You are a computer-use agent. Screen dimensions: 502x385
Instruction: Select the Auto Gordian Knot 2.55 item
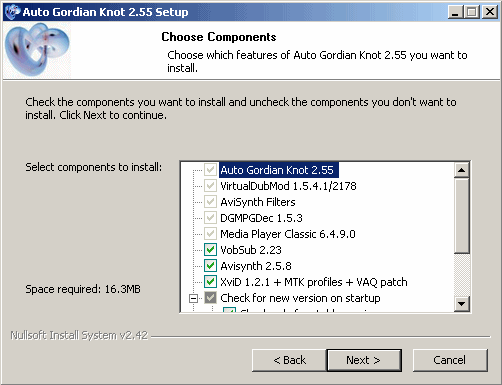(279, 170)
